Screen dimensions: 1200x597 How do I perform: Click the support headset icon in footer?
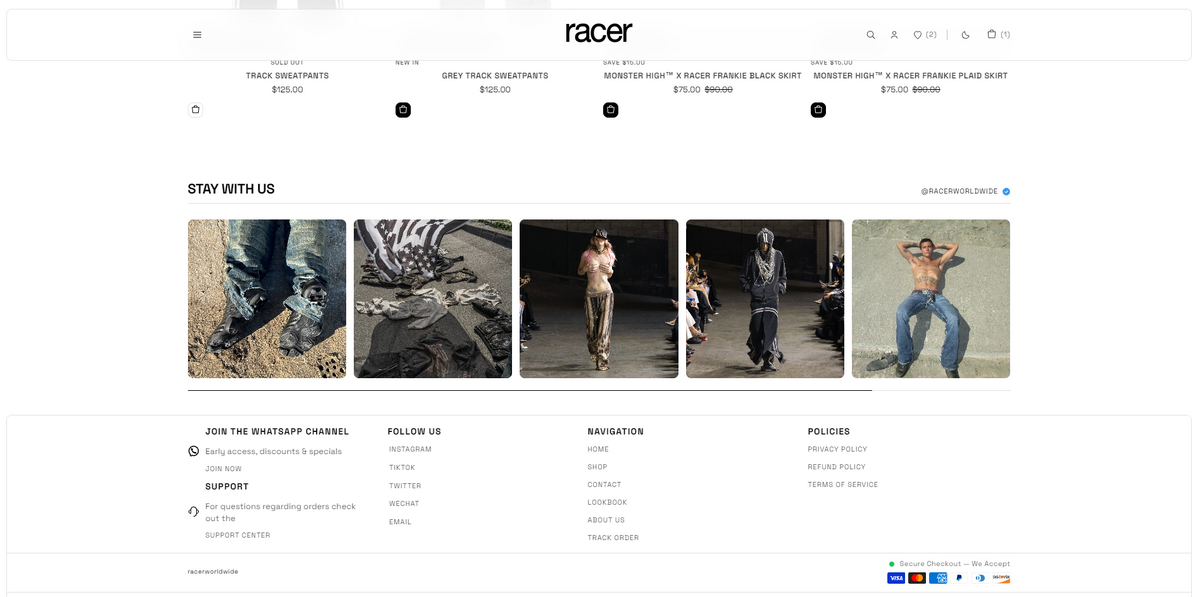(x=194, y=511)
